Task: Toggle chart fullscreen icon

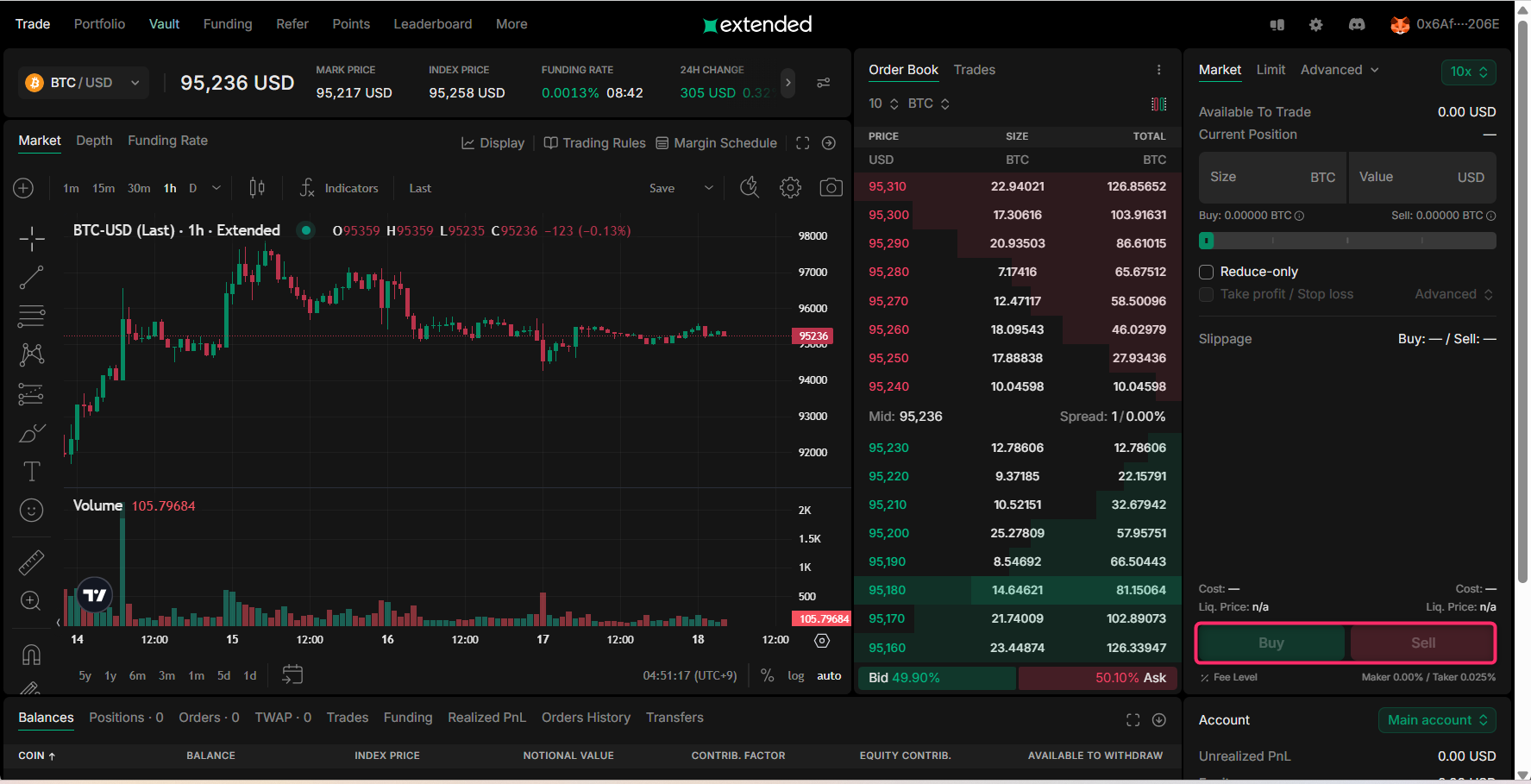Action: click(802, 143)
